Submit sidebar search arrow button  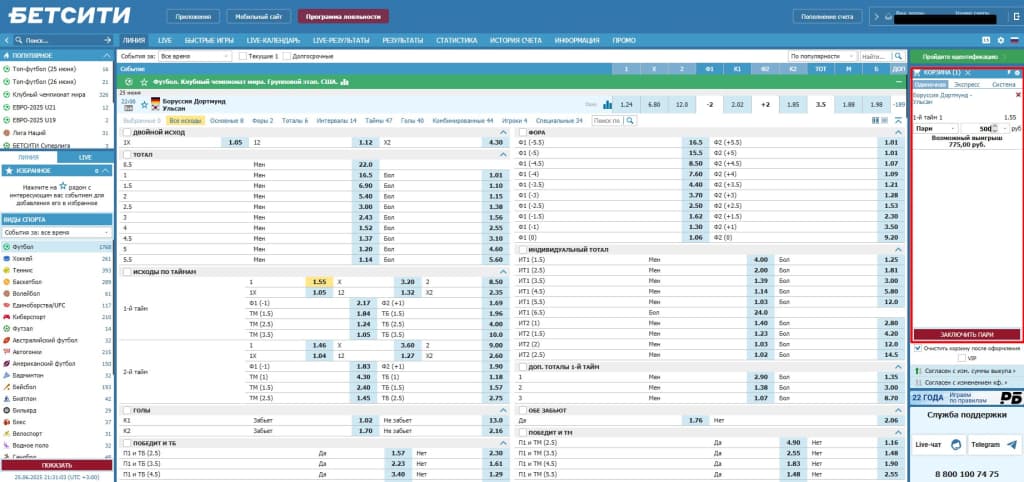click(108, 40)
